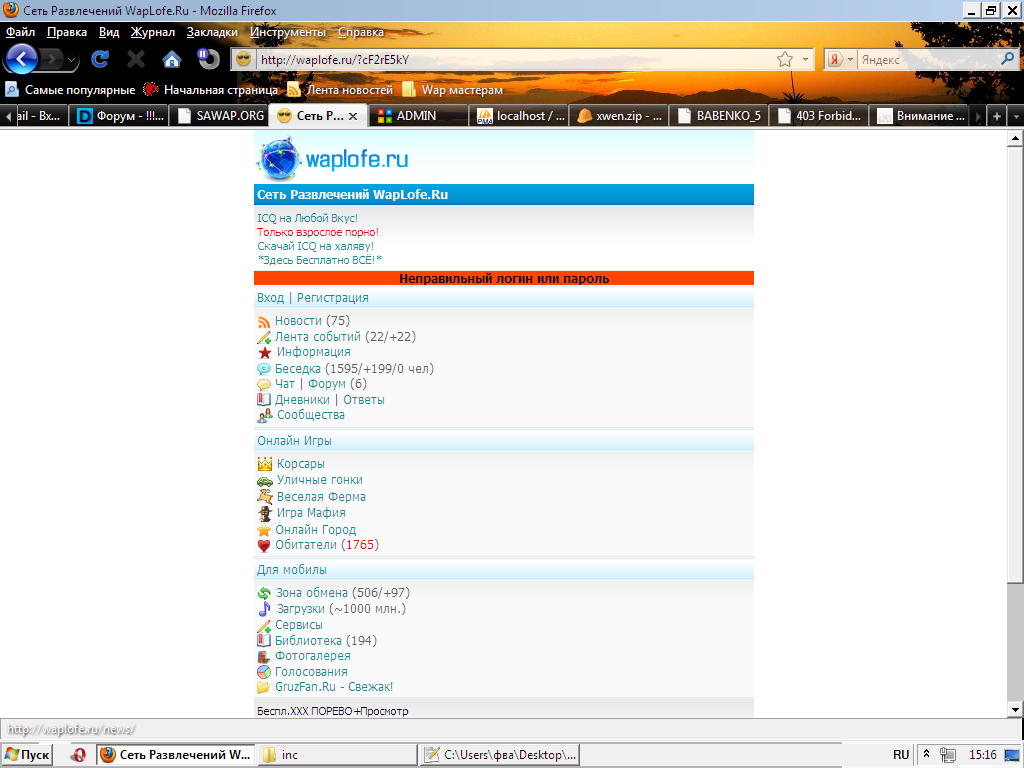The image size is (1024, 768).
Task: Open the Форум link
Action: click(x=327, y=384)
